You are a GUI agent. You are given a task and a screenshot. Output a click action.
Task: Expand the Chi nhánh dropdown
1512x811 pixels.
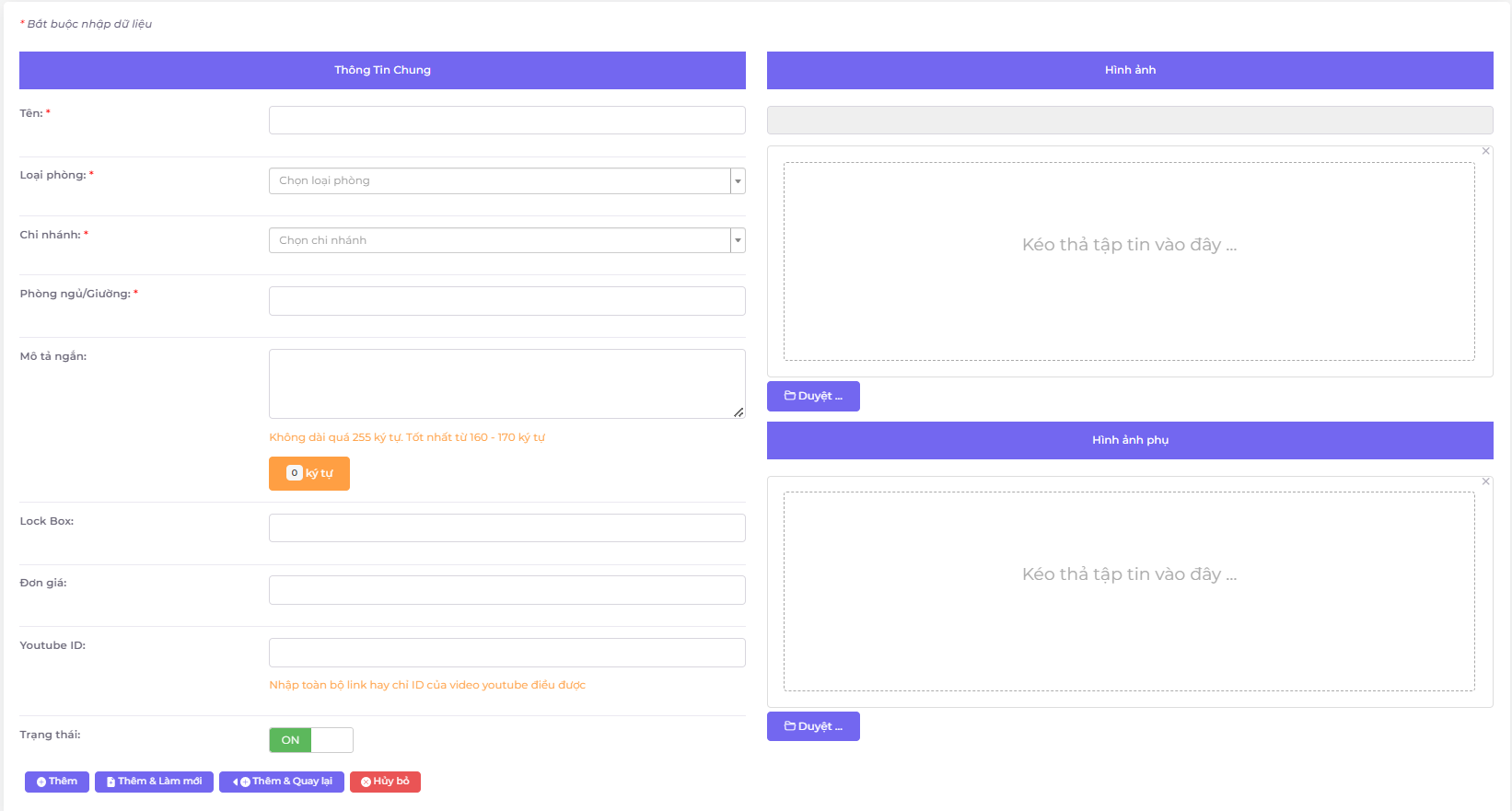click(500, 240)
